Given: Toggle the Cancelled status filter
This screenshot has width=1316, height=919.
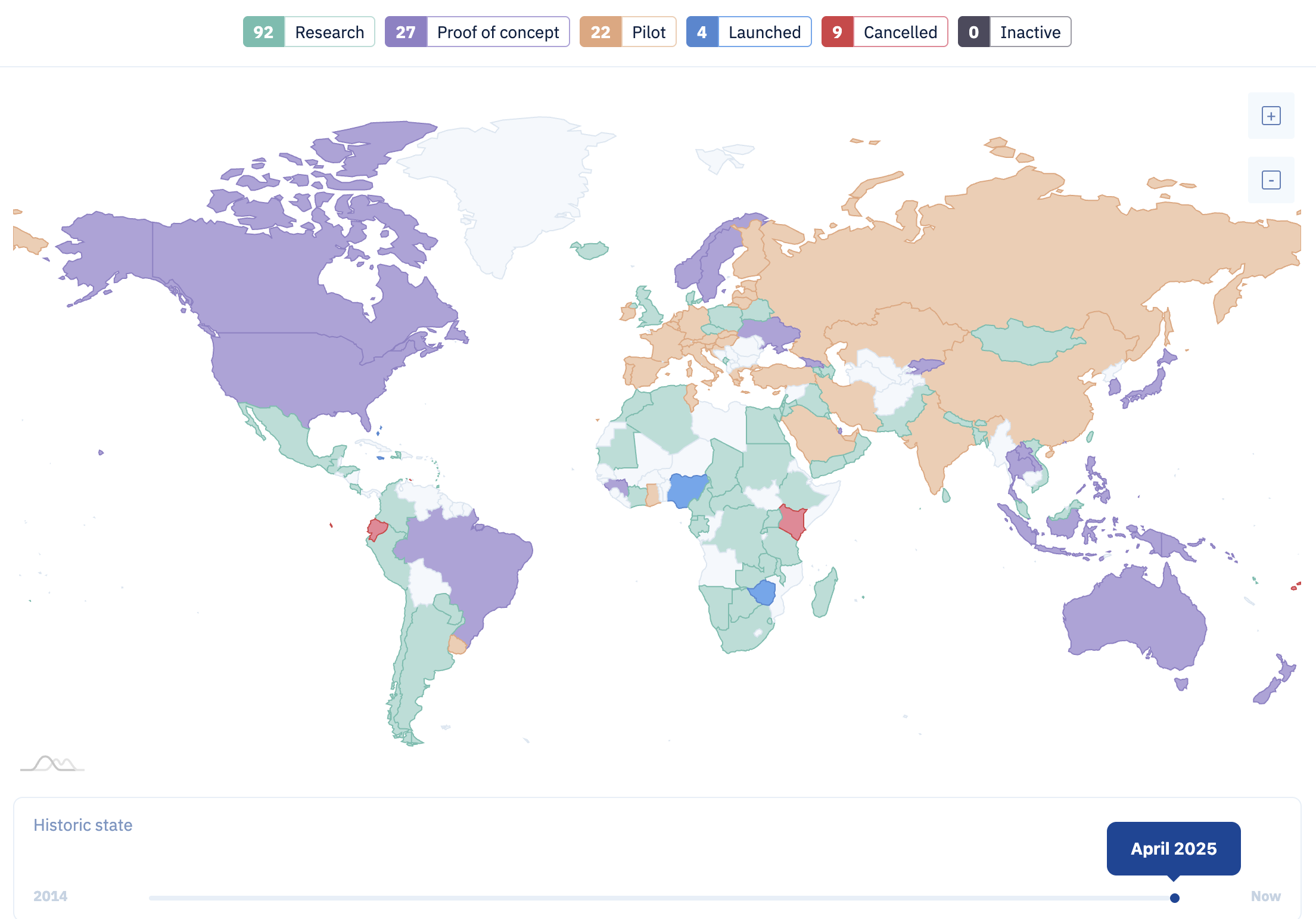Looking at the screenshot, I should click(884, 32).
